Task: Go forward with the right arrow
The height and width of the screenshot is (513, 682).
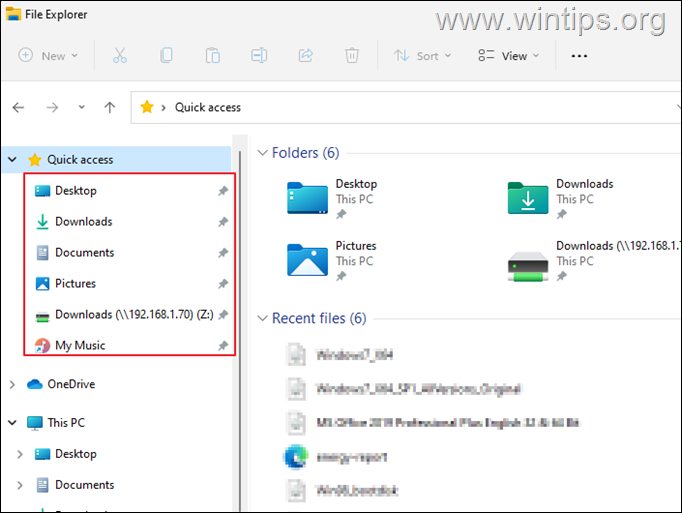Action: pyautogui.click(x=52, y=107)
